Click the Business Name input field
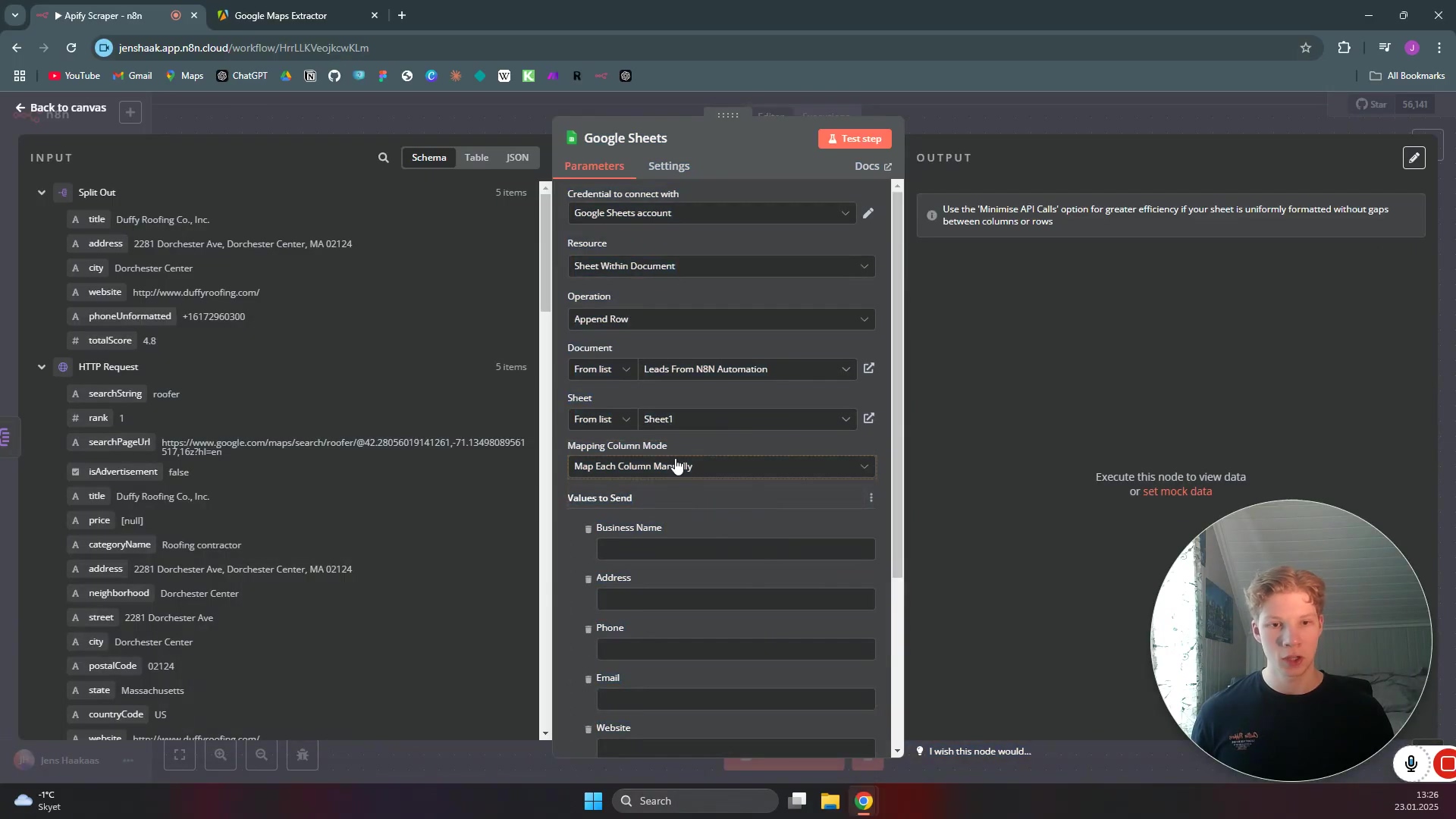This screenshot has width=1456, height=819. coord(736,549)
